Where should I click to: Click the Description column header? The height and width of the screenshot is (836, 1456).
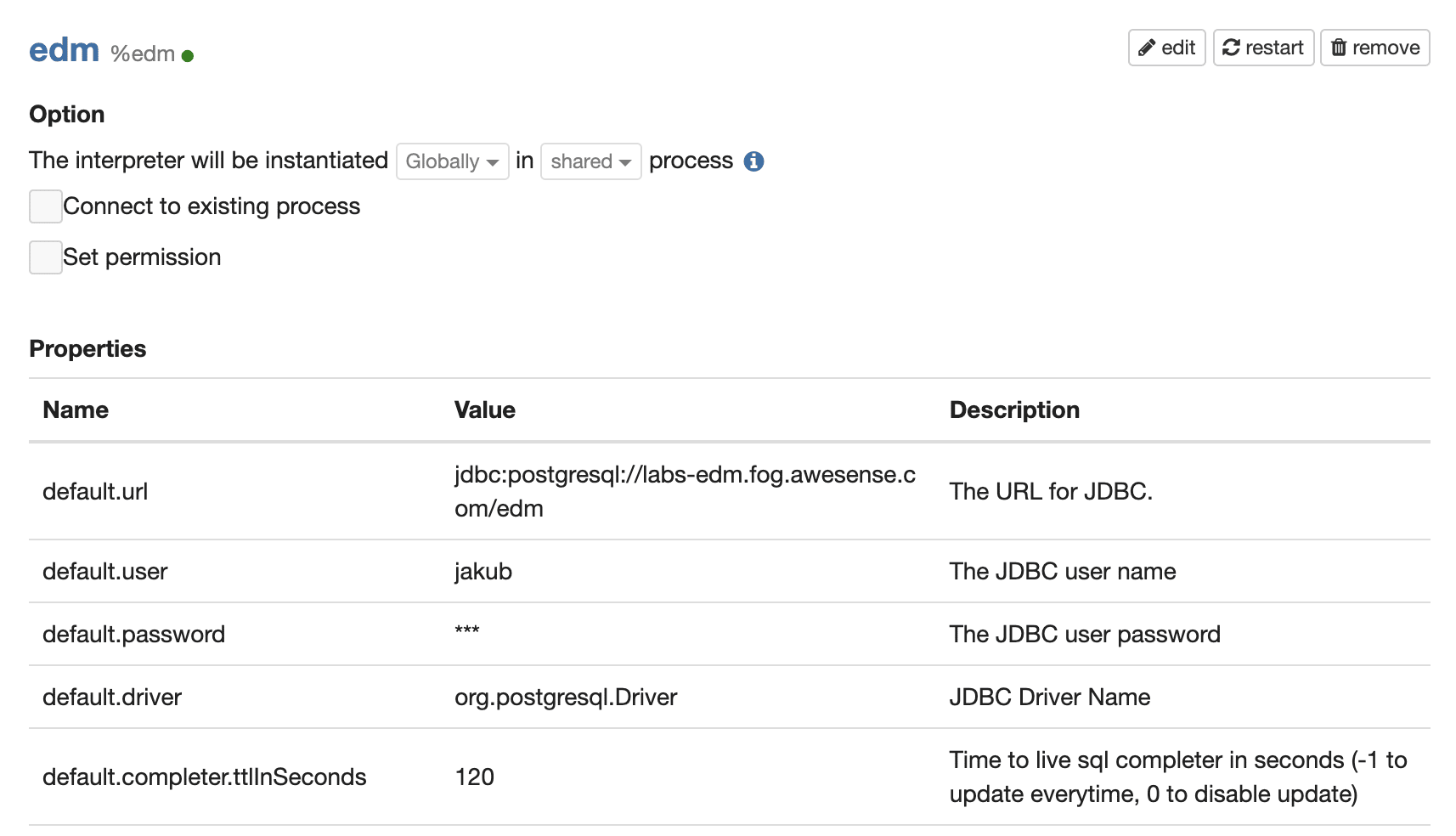point(1014,410)
